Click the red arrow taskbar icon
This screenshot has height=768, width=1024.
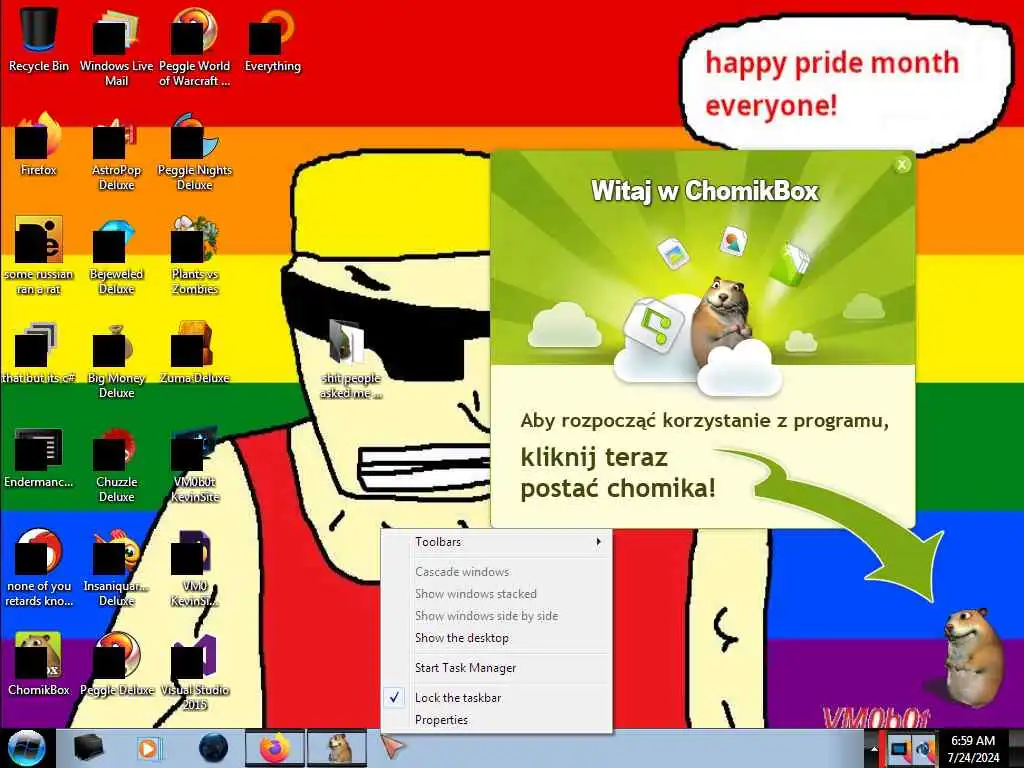tap(392, 746)
